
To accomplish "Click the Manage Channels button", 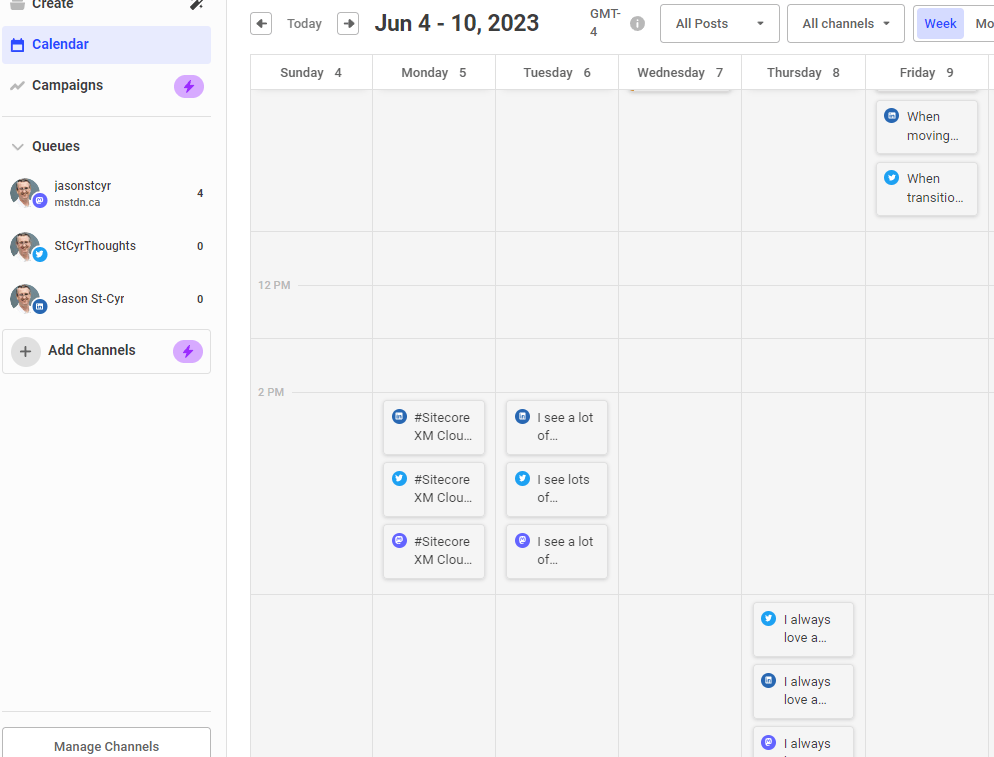I will 106,745.
